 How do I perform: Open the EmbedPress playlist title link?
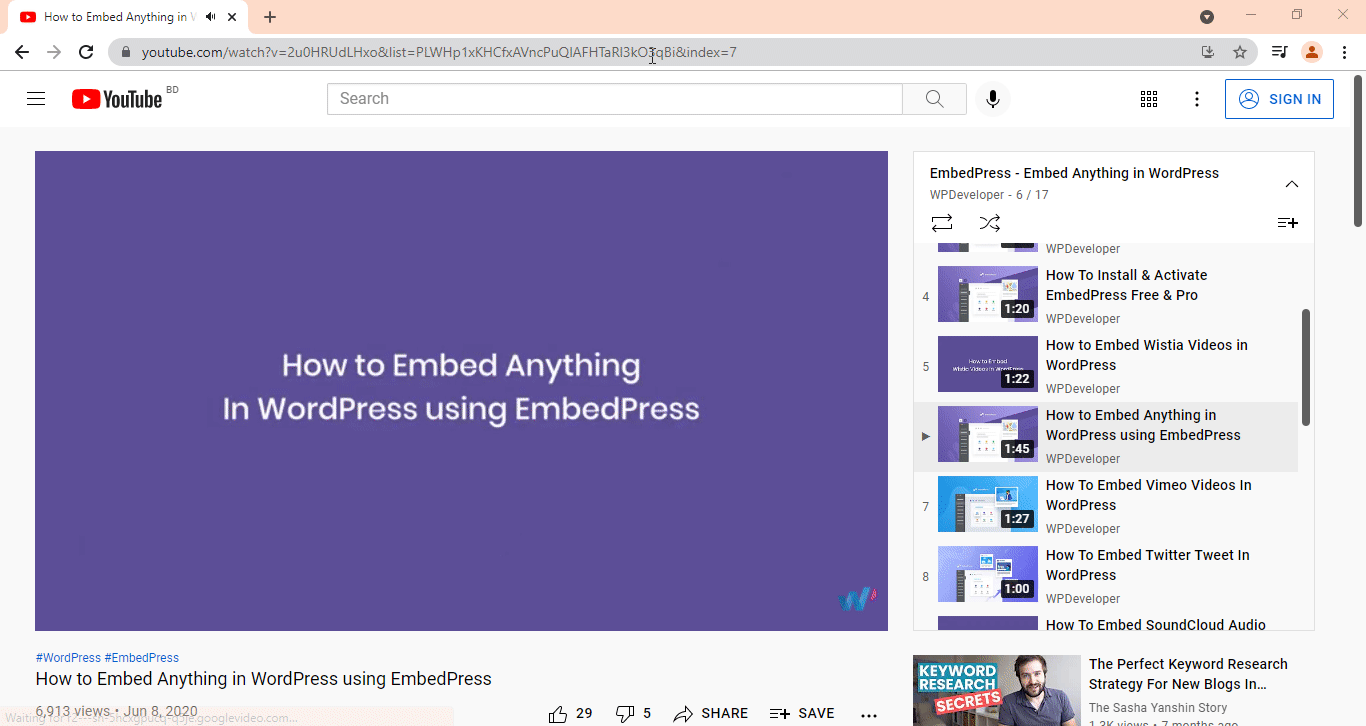point(1074,173)
